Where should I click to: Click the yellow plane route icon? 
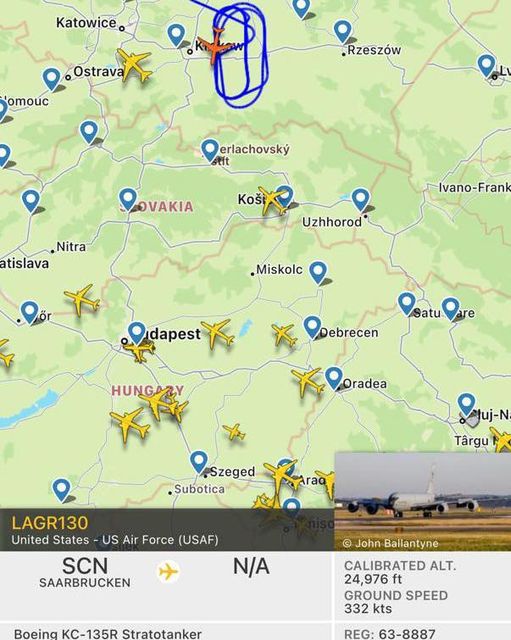168,571
